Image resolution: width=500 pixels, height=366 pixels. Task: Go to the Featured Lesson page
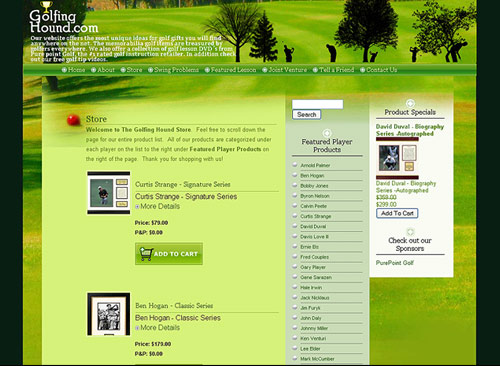click(x=230, y=70)
